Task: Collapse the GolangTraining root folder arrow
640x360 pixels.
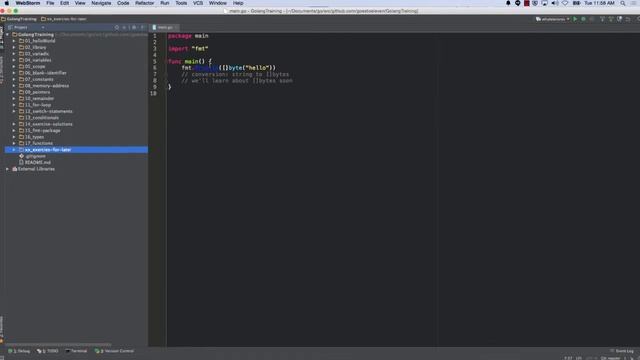Action: [x=7, y=35]
